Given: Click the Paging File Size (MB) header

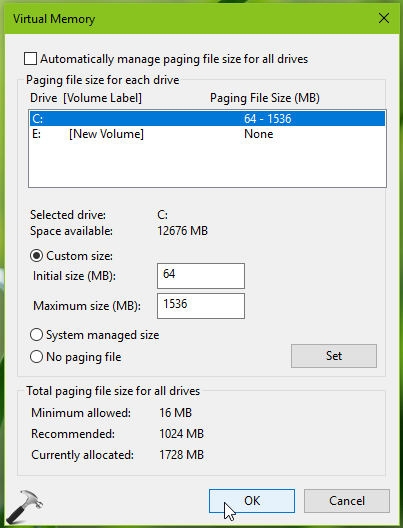Looking at the screenshot, I should [265, 98].
